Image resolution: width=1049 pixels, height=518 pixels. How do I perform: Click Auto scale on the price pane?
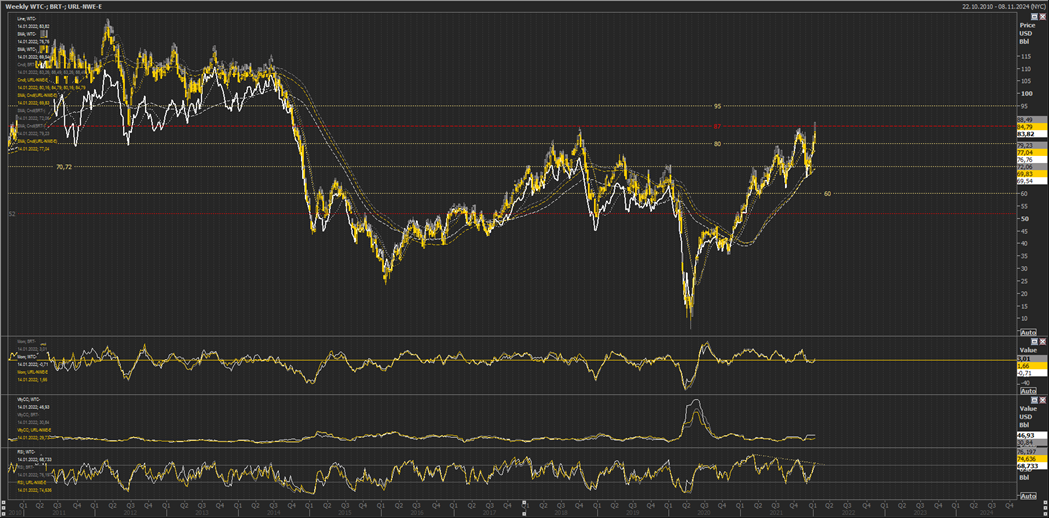coord(1028,333)
